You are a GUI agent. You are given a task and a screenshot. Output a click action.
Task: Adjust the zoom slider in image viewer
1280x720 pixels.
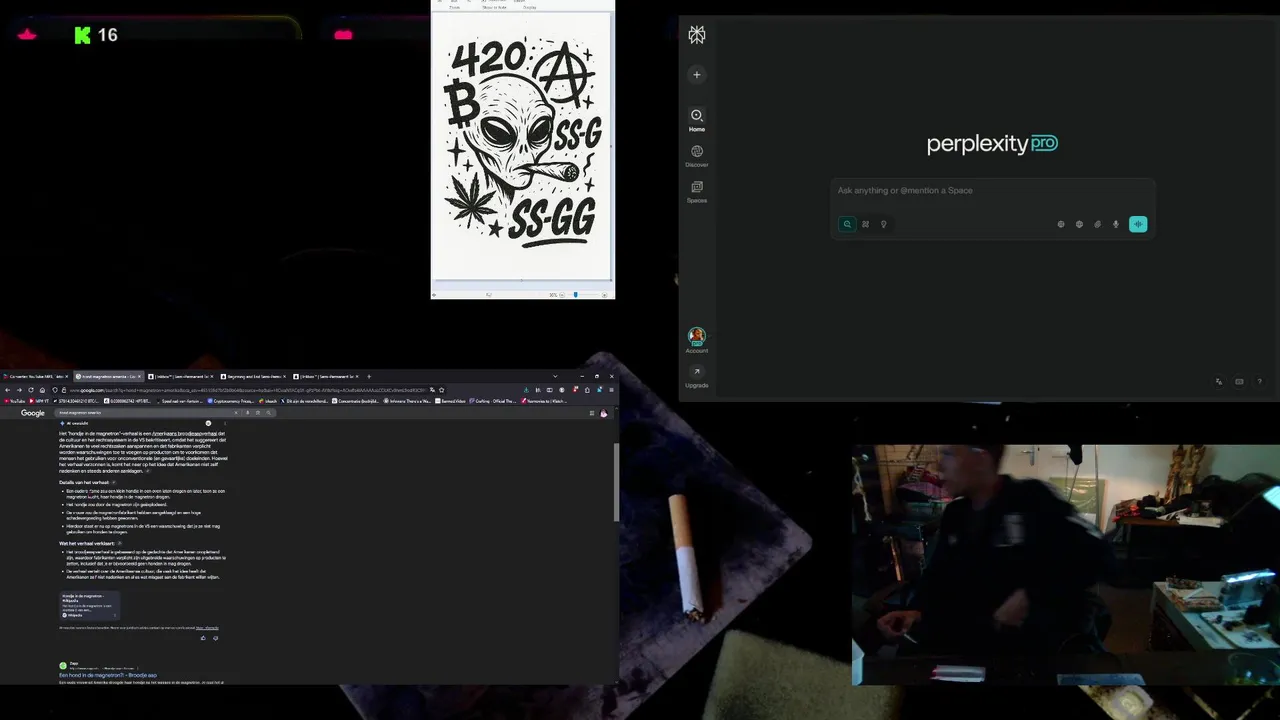(x=576, y=295)
